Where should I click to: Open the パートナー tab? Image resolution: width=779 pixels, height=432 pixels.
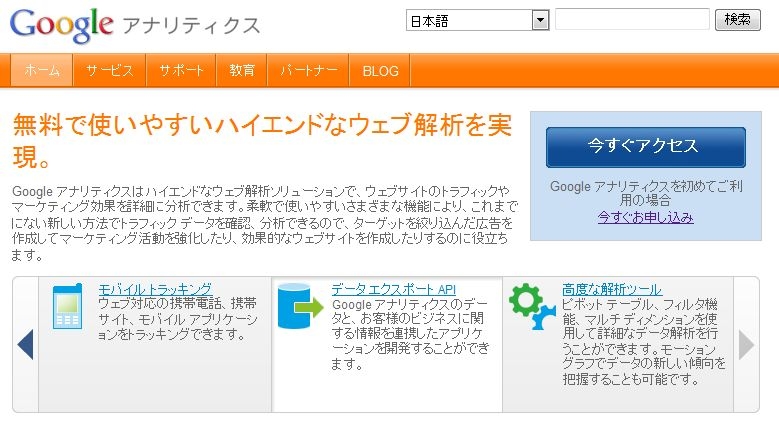click(x=308, y=71)
